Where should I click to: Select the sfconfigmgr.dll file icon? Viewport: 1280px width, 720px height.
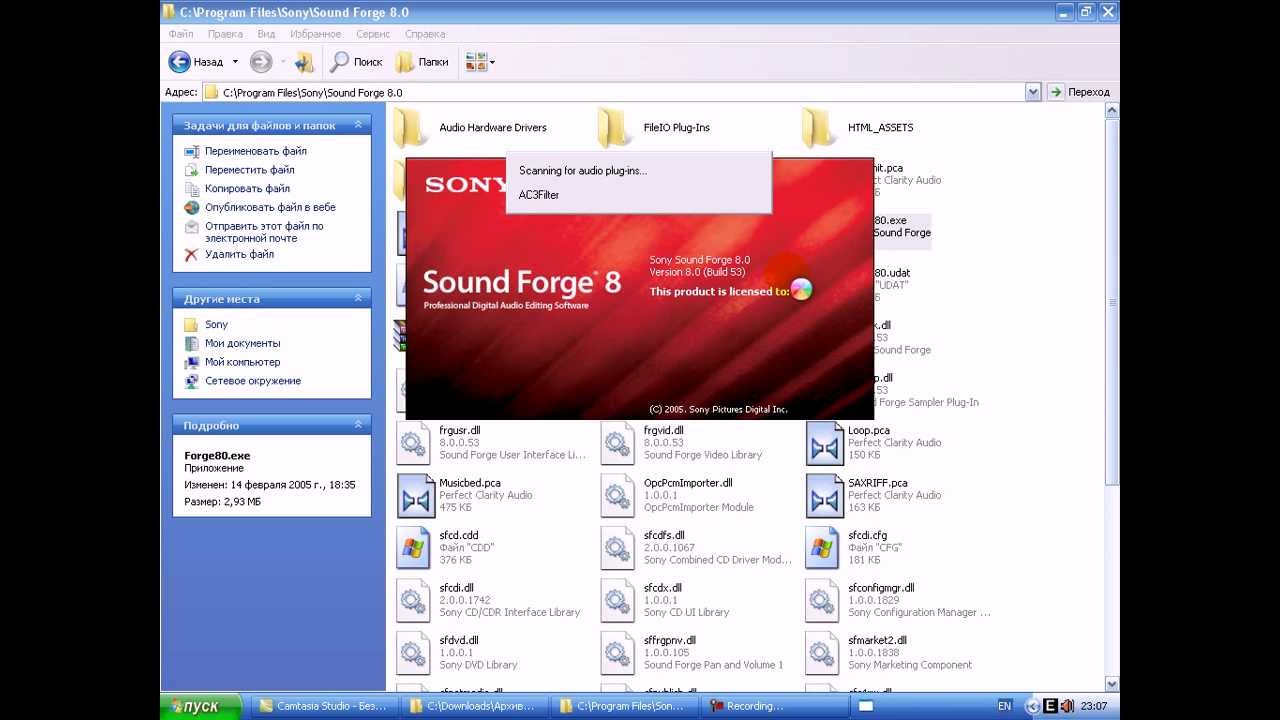(823, 600)
